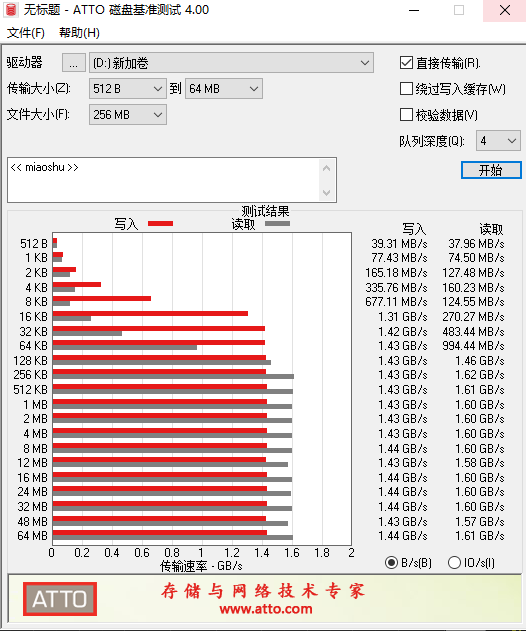The image size is (526, 631).
Task: Click the ATTO logo in bottom banner
Action: pos(60,599)
